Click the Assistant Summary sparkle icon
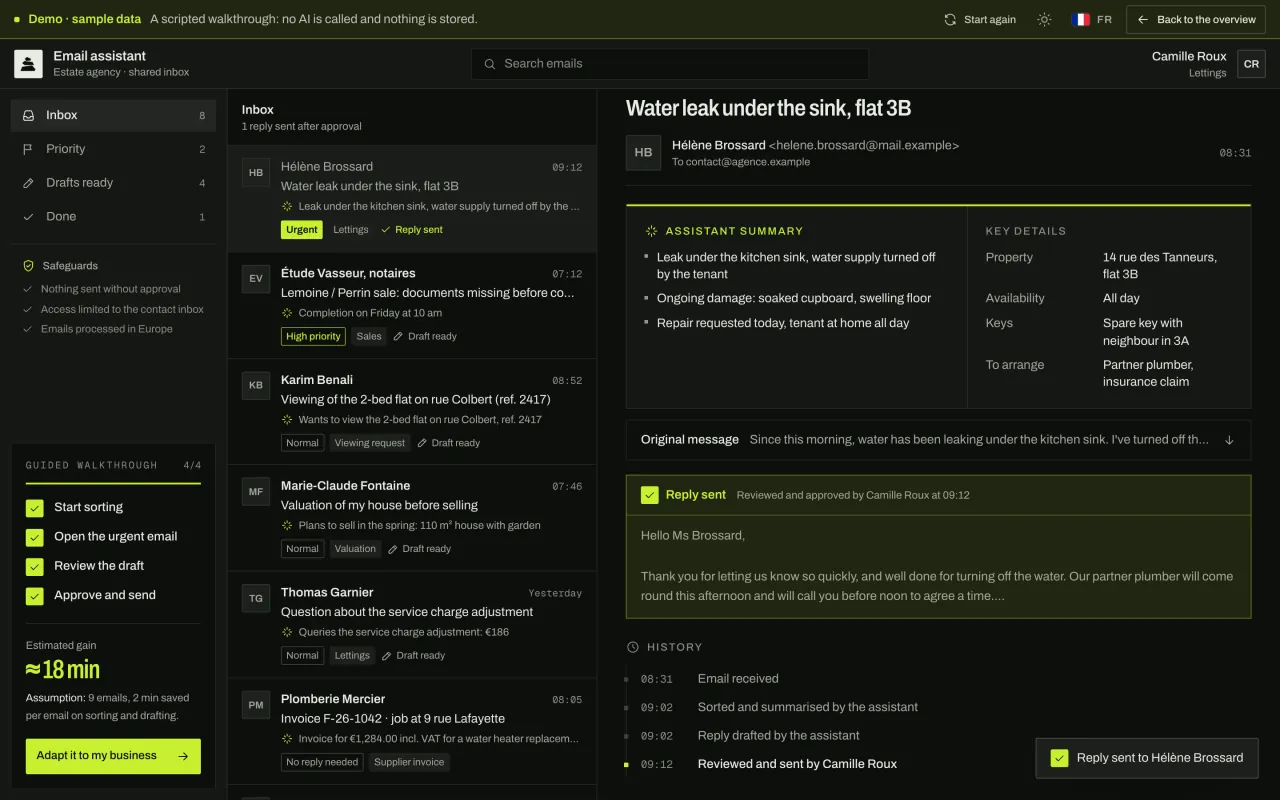This screenshot has width=1280, height=800. tap(652, 231)
